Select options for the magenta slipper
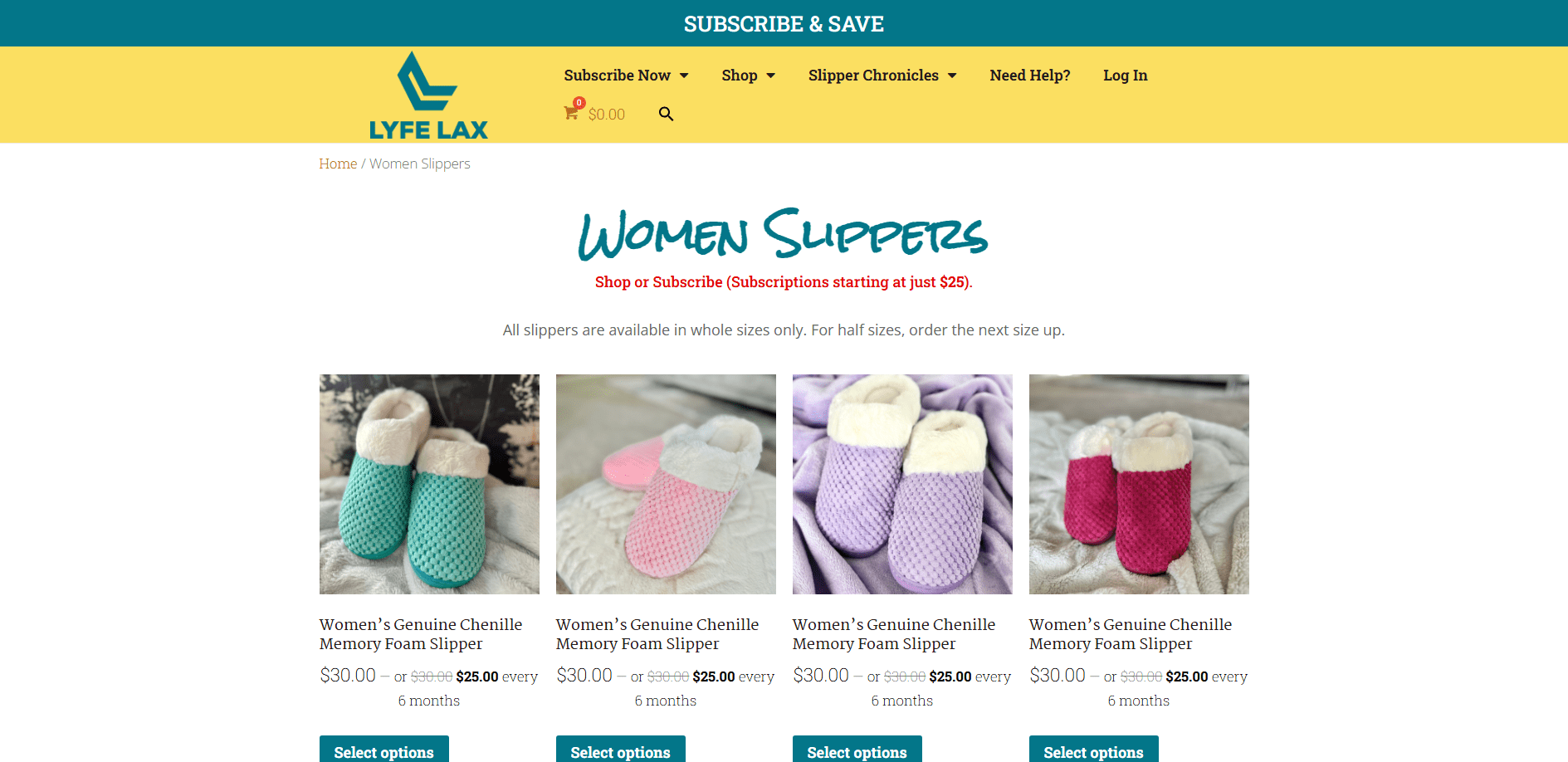The width and height of the screenshot is (1568, 762). point(1094,750)
